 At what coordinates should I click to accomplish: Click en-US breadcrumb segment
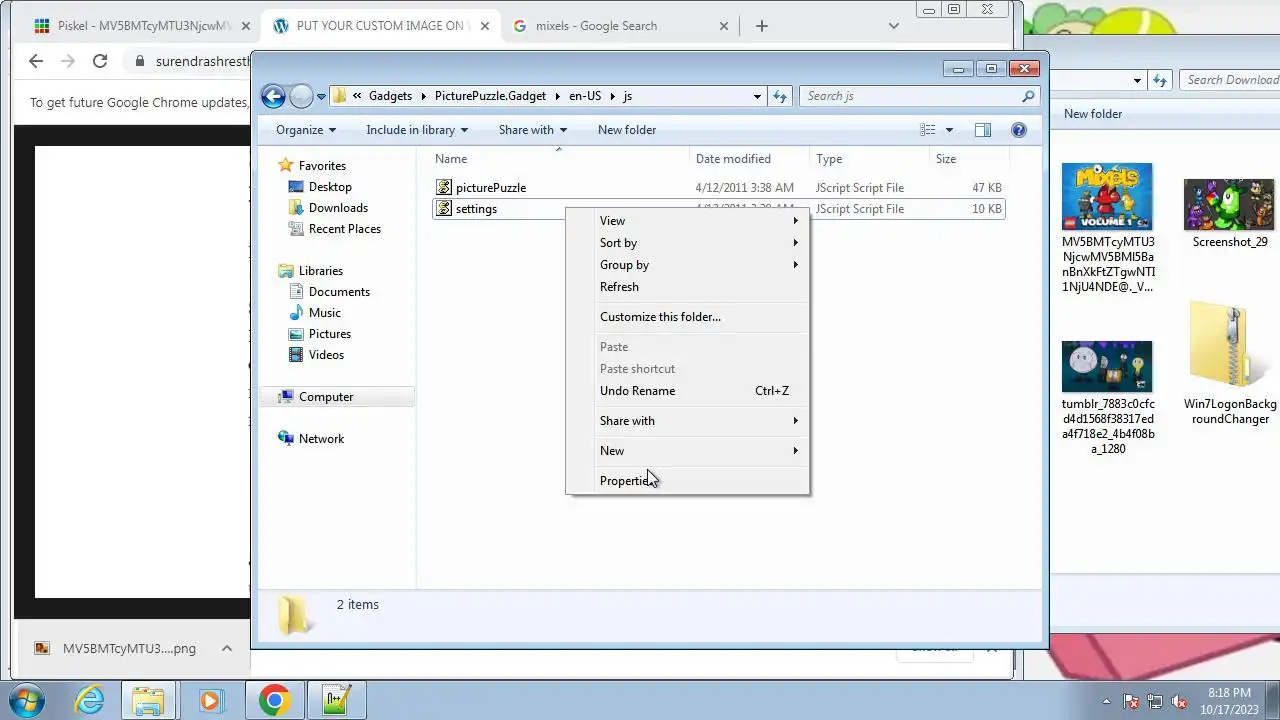pyautogui.click(x=585, y=96)
